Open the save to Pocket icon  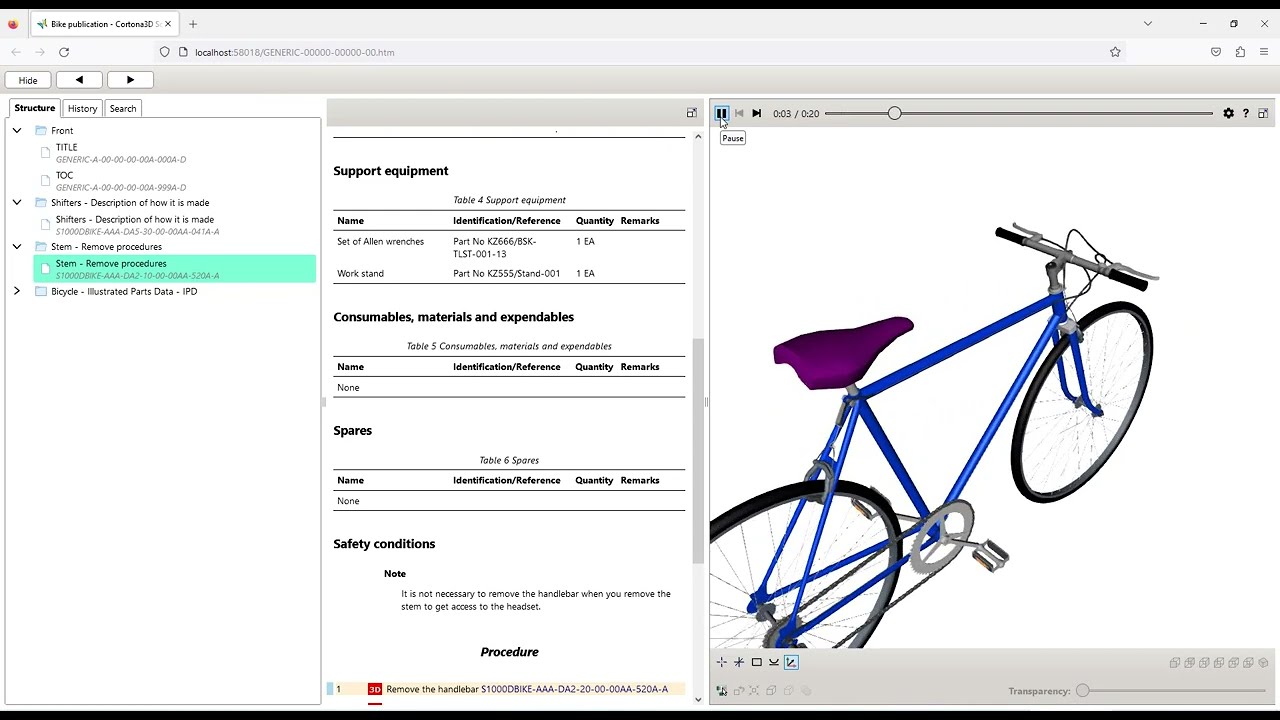[1216, 52]
